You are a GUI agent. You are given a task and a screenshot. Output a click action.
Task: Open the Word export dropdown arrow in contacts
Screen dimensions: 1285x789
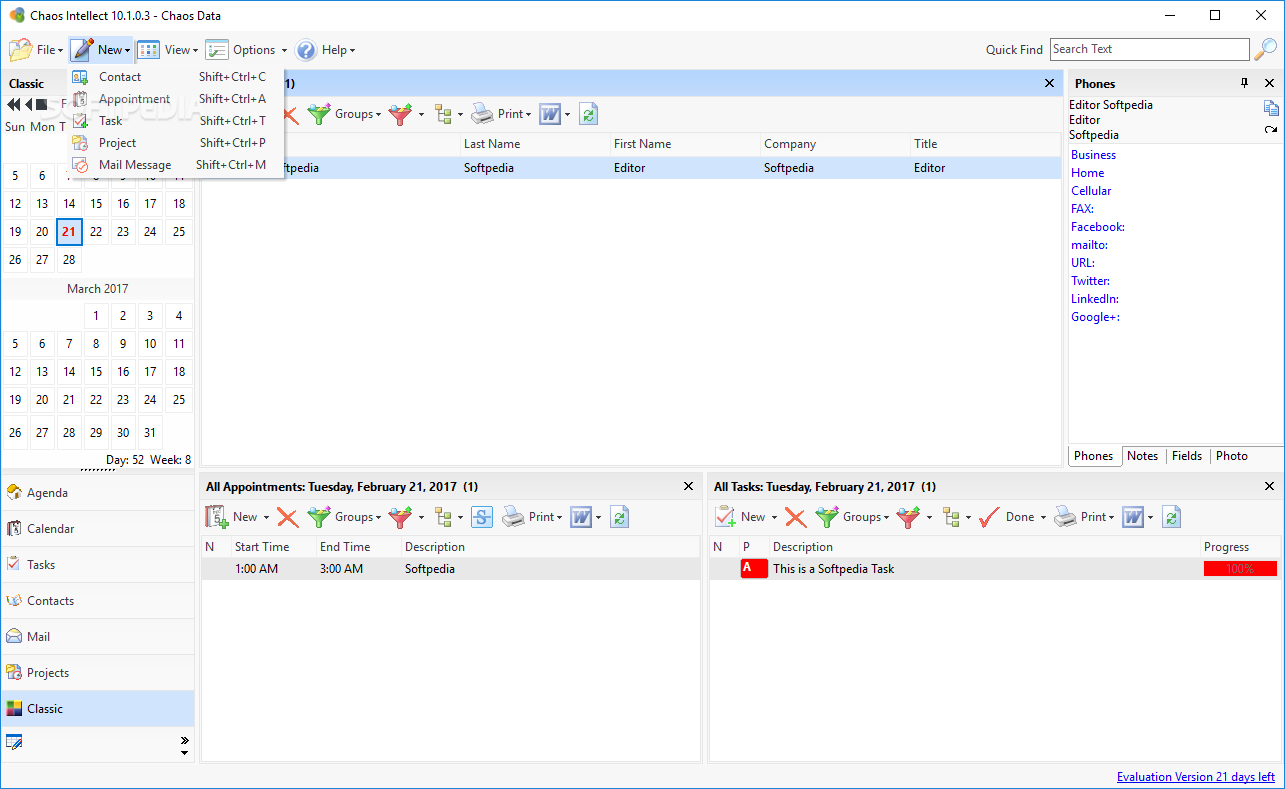coord(568,115)
